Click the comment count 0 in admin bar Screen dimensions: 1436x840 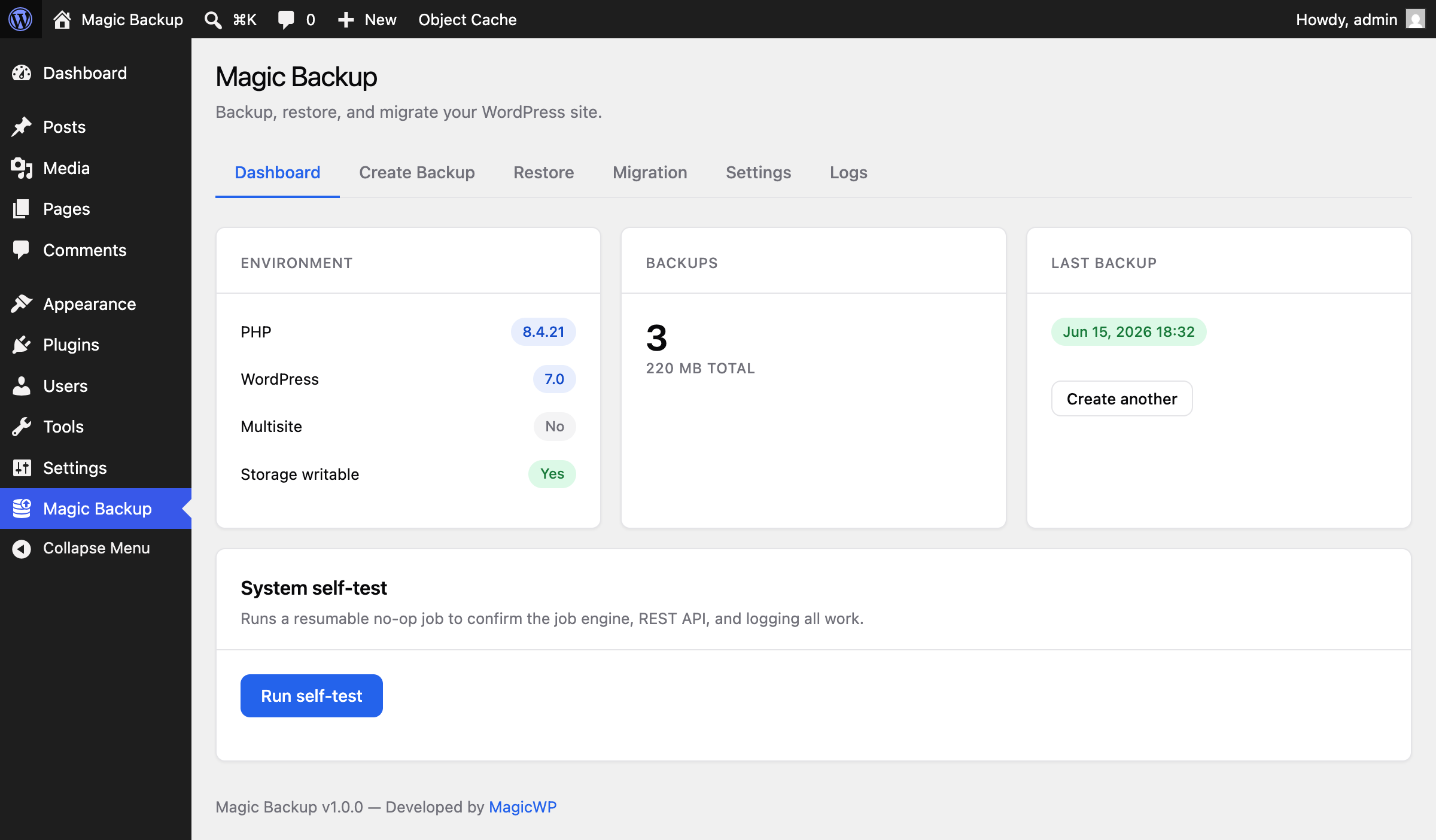(311, 20)
